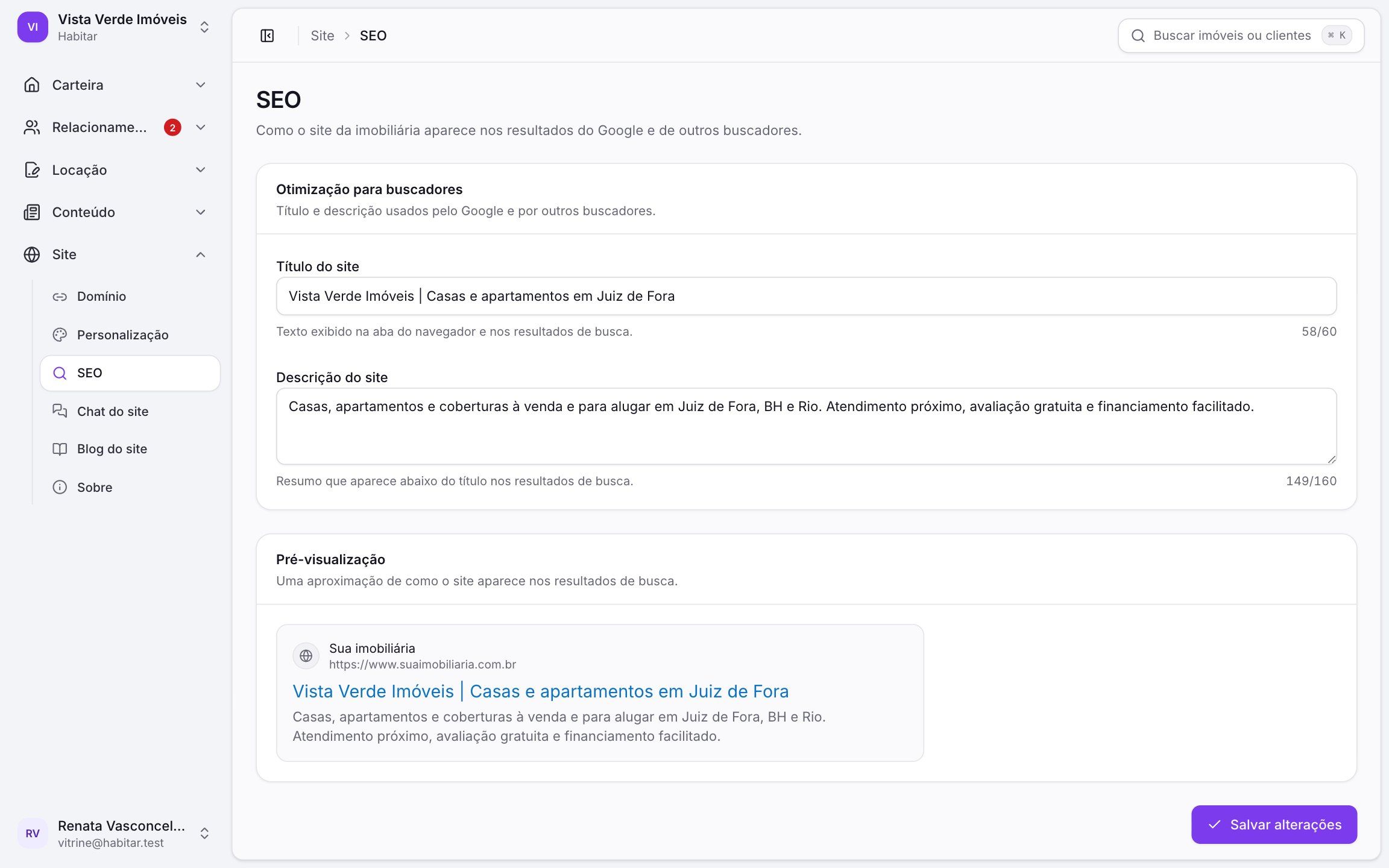Click the VI workspace avatar
This screenshot has height=868, width=1389.
(x=33, y=27)
